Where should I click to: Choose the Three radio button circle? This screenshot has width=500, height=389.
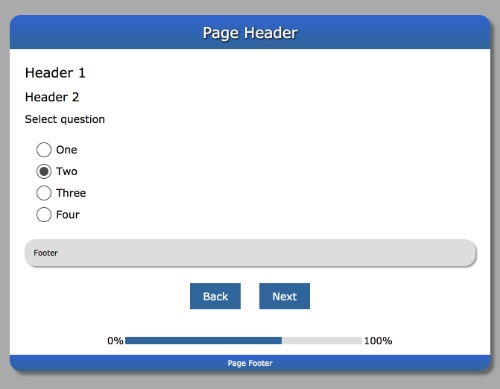point(44,193)
